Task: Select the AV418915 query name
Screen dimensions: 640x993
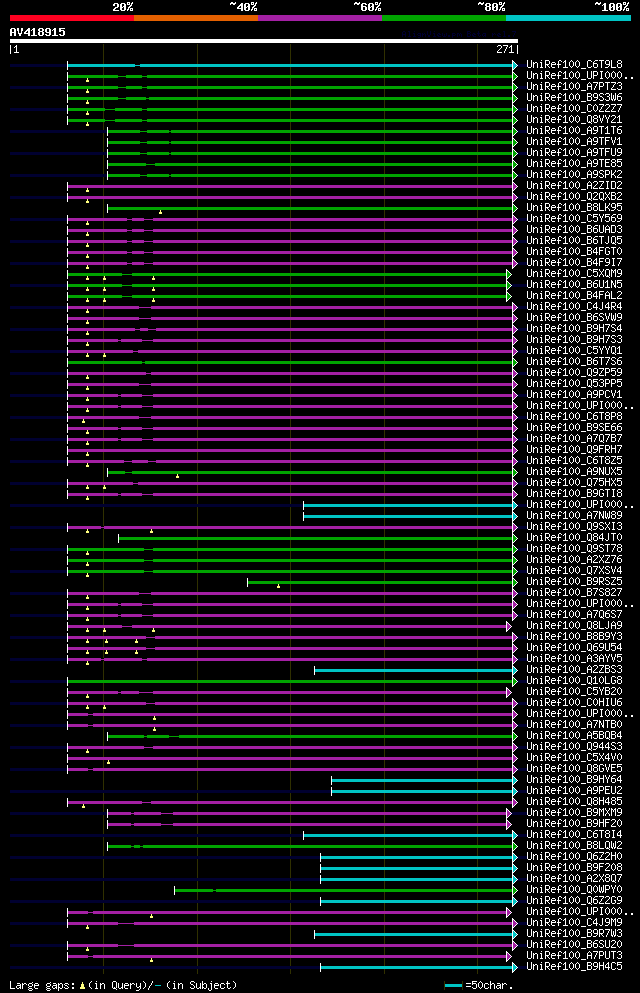Action: coord(37,32)
